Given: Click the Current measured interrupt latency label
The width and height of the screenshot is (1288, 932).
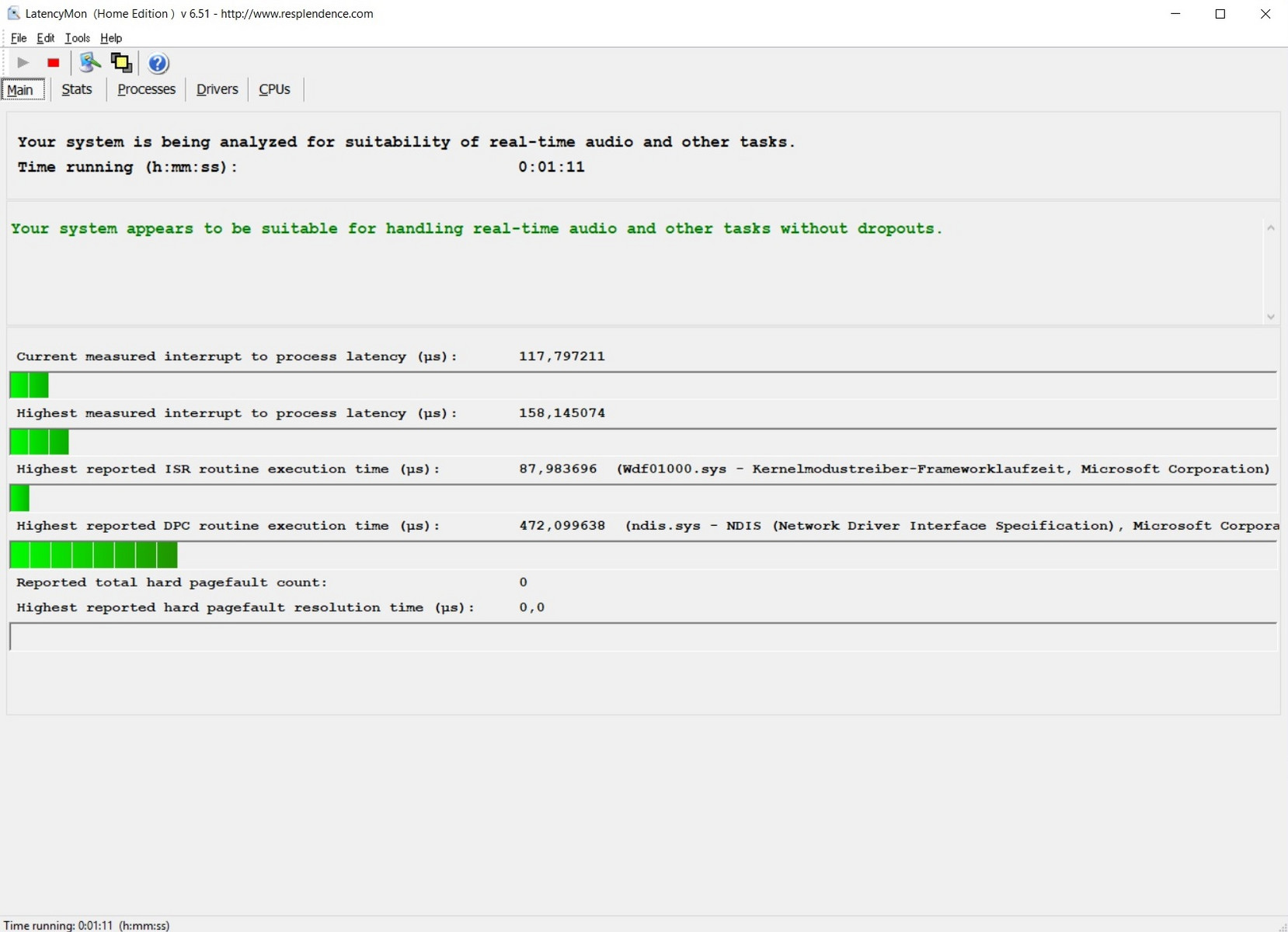Looking at the screenshot, I should (237, 356).
